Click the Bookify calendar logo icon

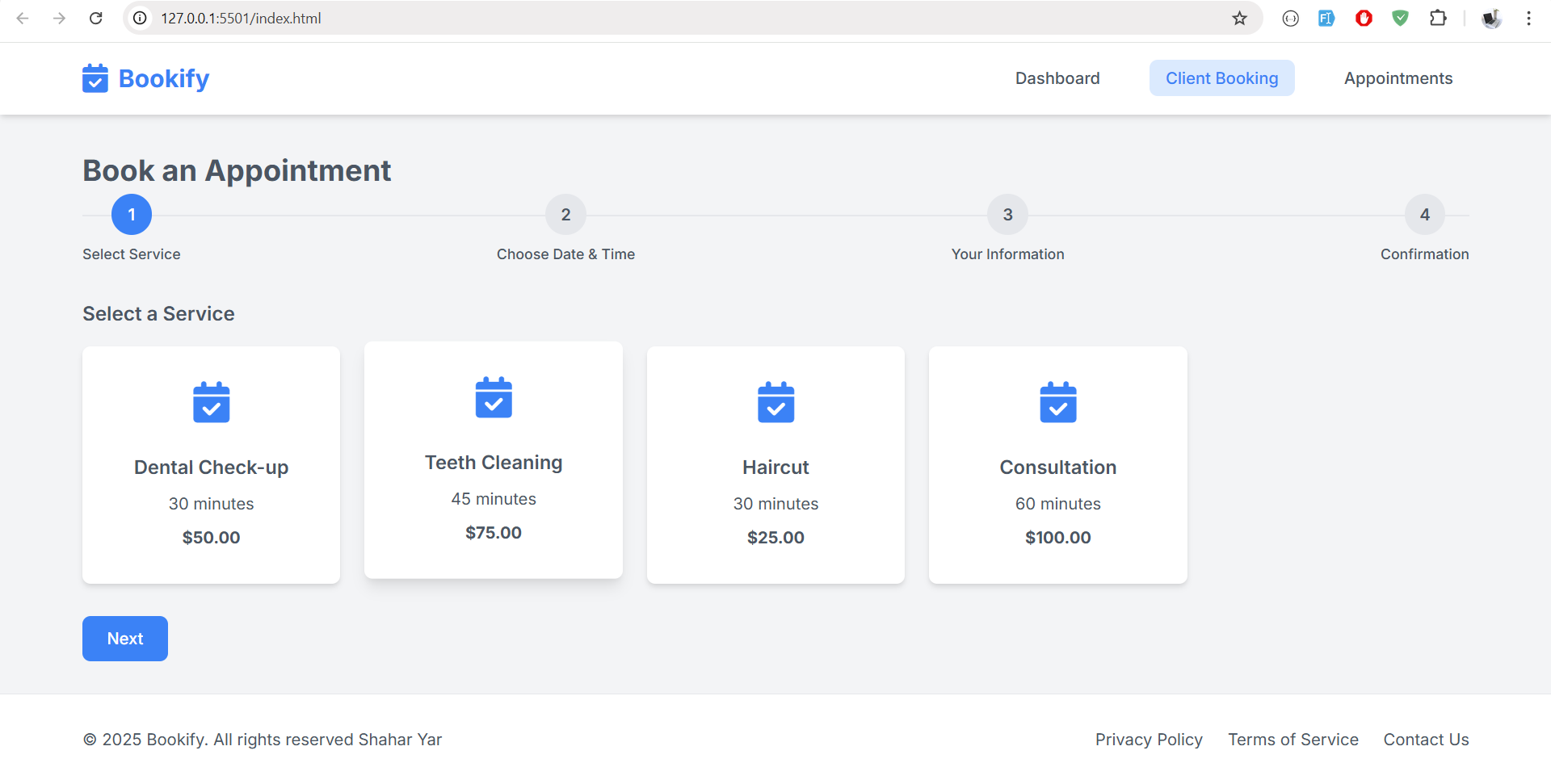point(95,78)
